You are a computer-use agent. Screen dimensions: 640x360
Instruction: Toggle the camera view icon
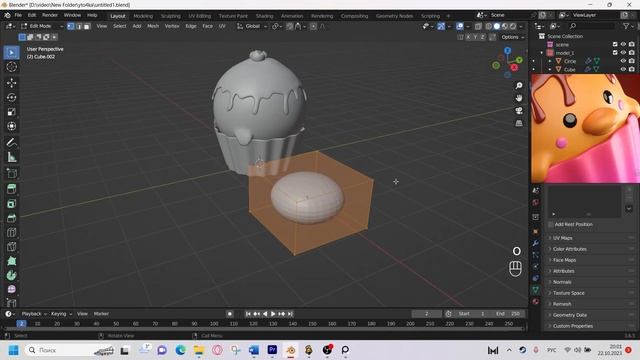(x=519, y=111)
